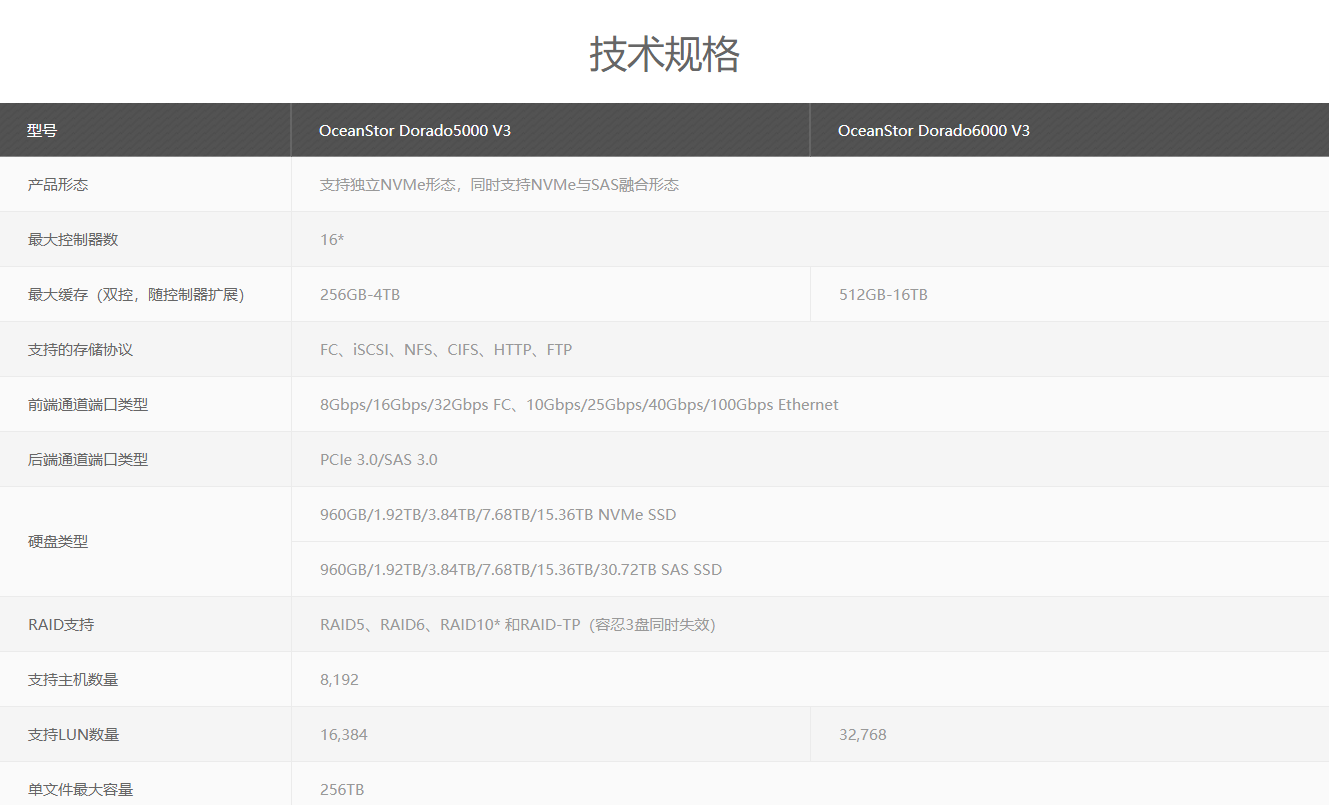Viewport: 1329px width, 805px height.
Task: Select the 产品形态 row label
Action: 58,185
